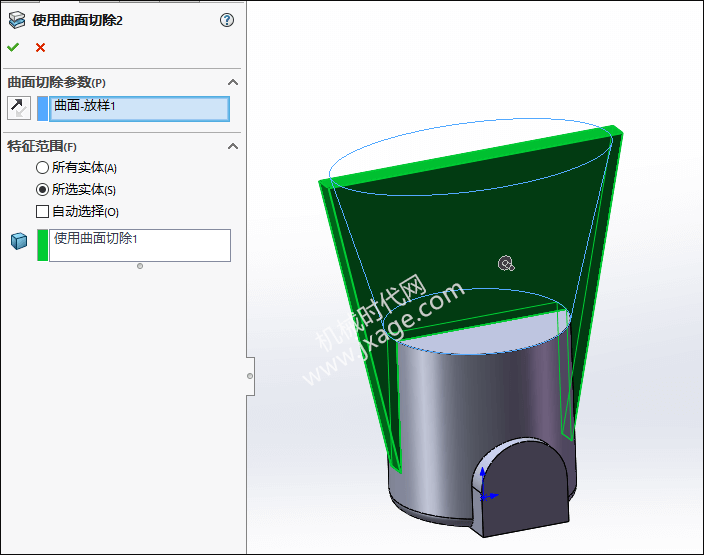The image size is (704, 555).
Task: Click the list box resize handle dot
Action: pos(139,266)
